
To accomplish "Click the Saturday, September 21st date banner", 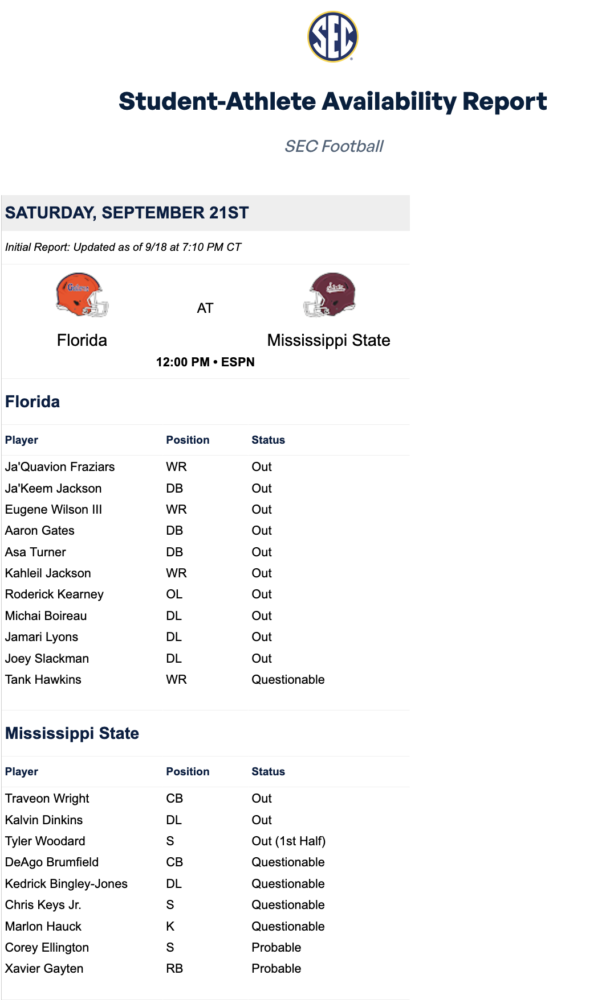I will pos(127,213).
